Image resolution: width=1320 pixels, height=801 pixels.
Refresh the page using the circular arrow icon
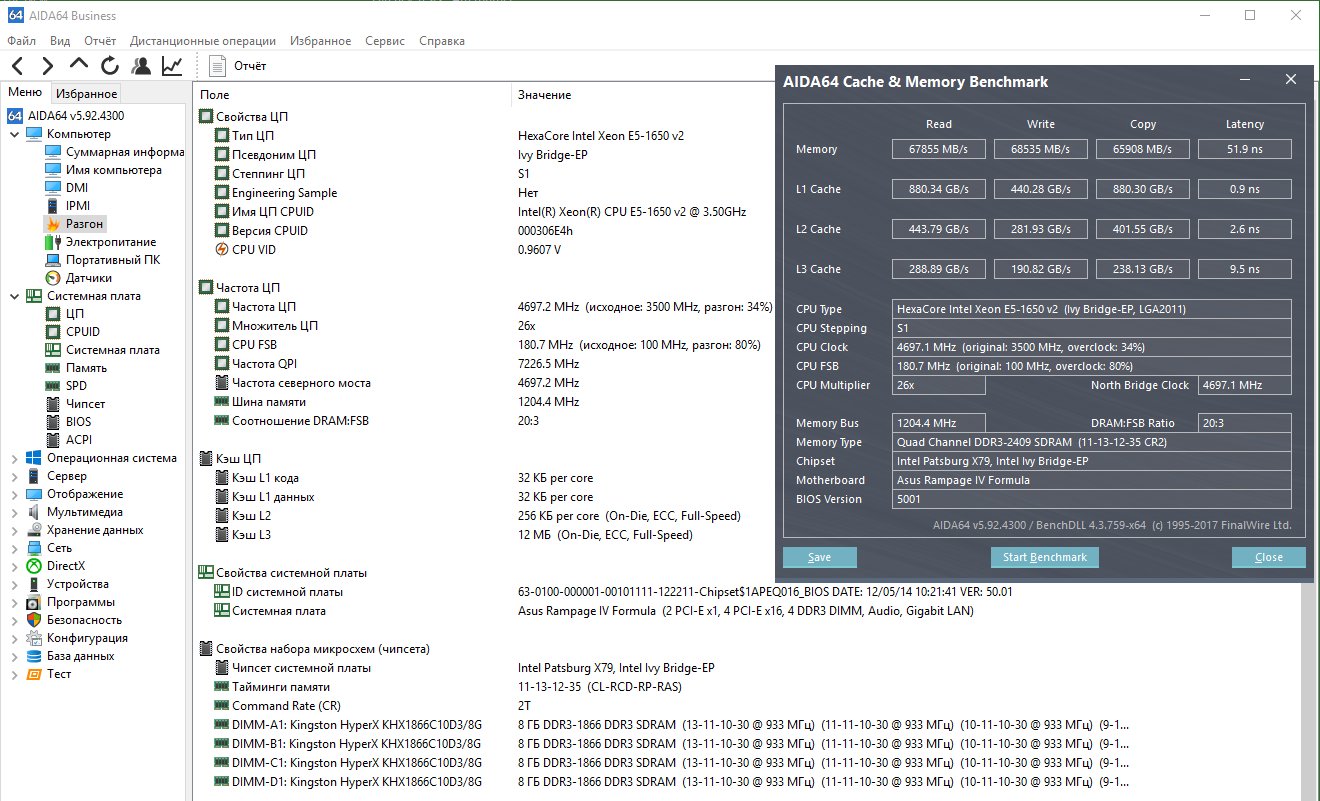point(110,66)
